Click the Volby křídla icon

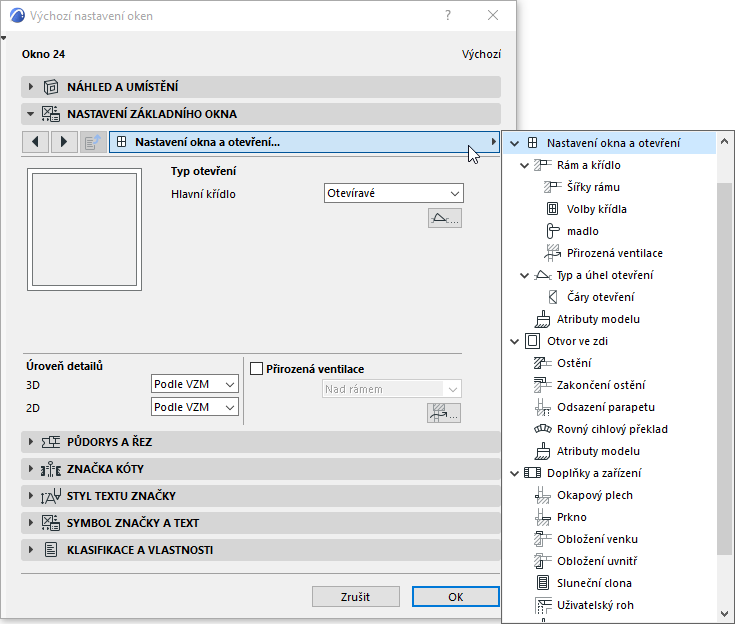(552, 209)
